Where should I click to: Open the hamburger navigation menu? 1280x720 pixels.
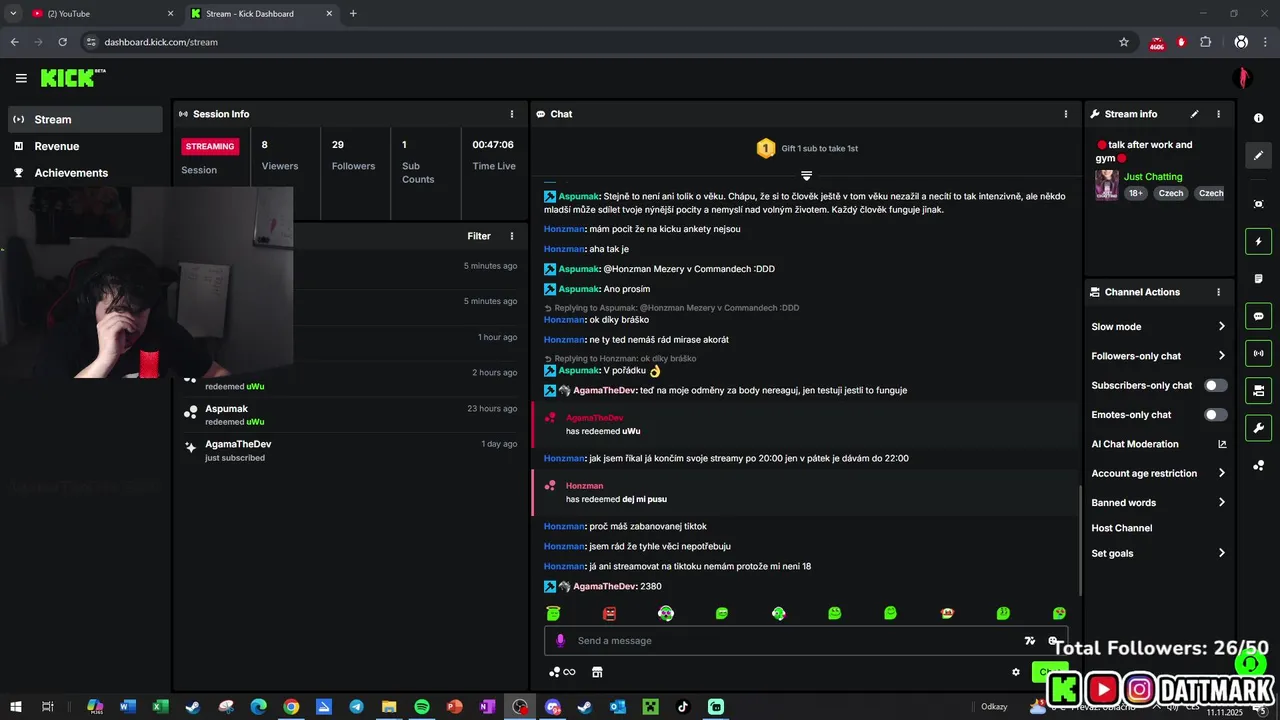click(x=21, y=78)
